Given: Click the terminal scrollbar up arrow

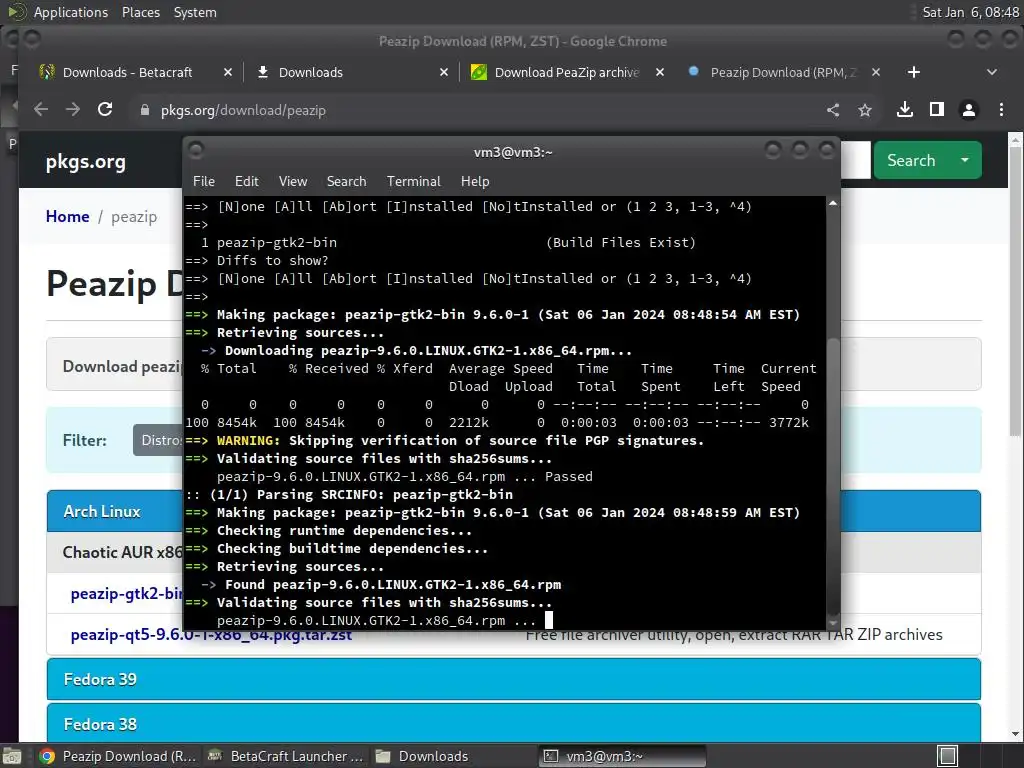Looking at the screenshot, I should (x=833, y=204).
